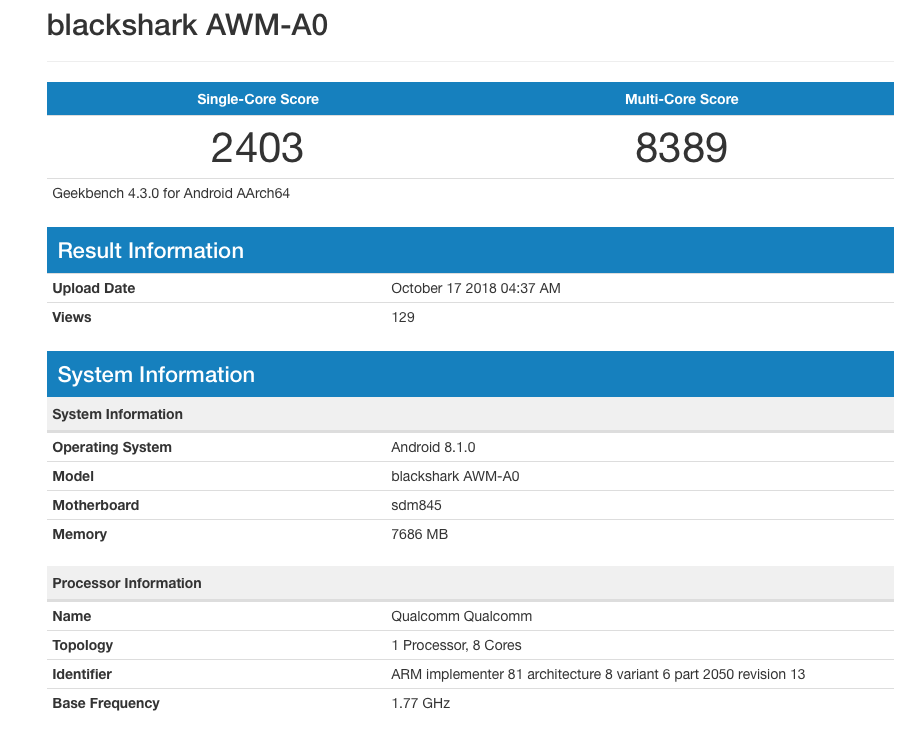Screen dimensions: 912x729
Task: Click the blackshark AWM-A0 page title
Action: pyautogui.click(x=187, y=25)
